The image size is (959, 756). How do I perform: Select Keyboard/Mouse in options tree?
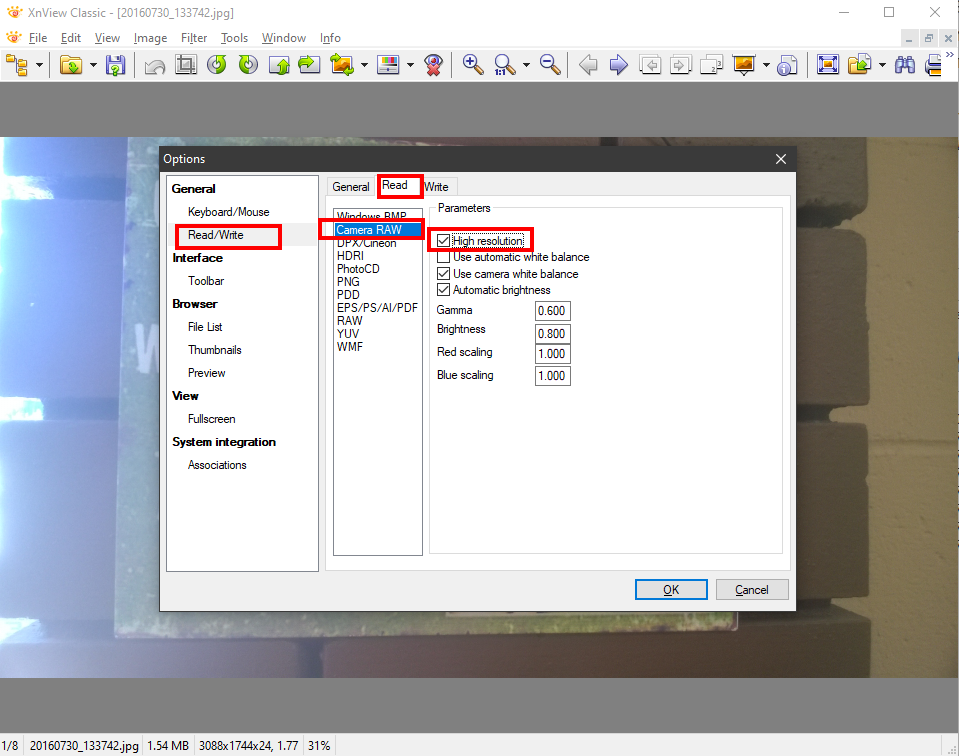228,212
